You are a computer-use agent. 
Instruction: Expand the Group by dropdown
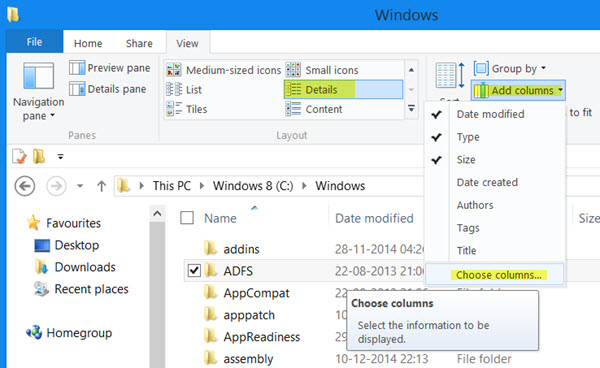coord(510,69)
